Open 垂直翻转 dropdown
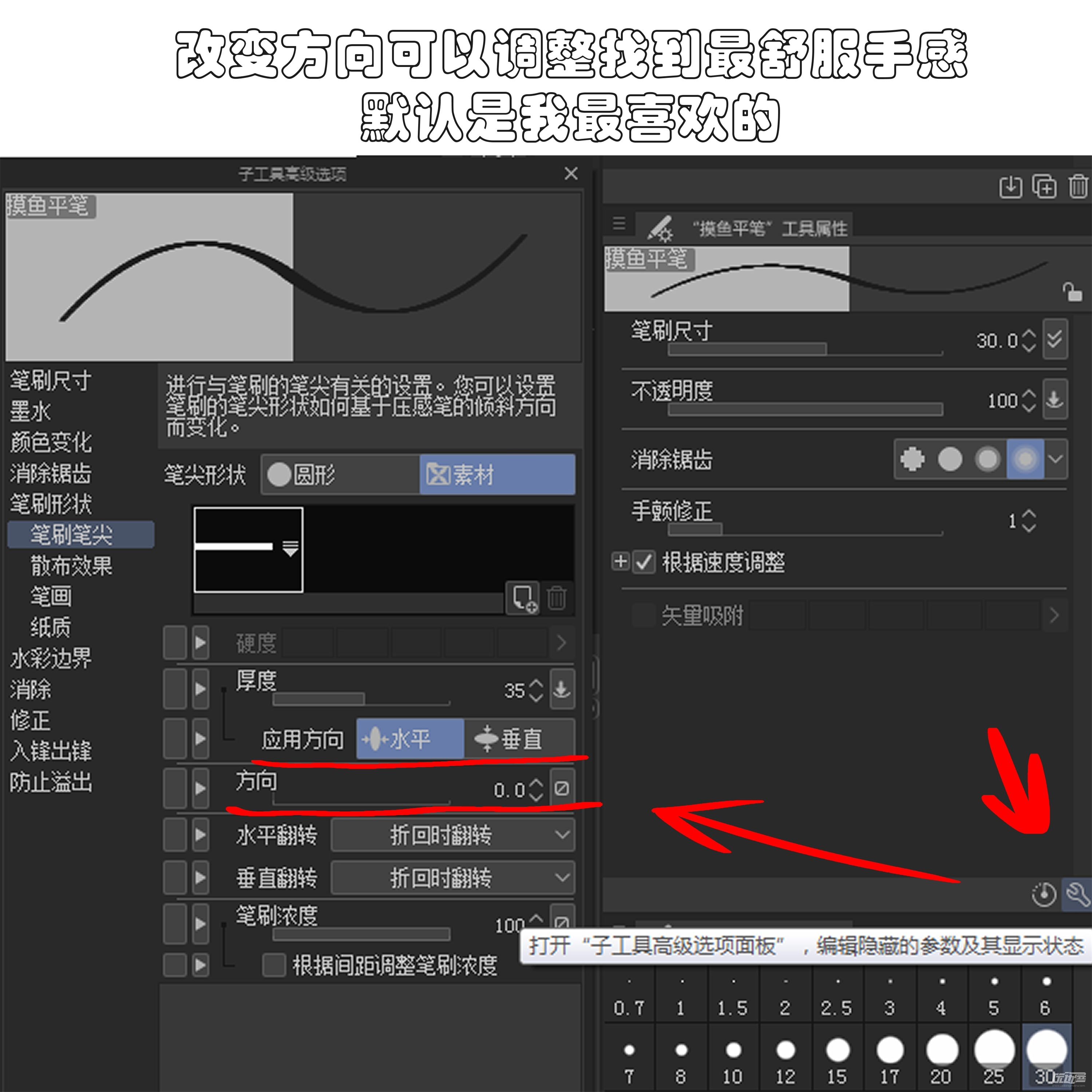 coord(453,878)
